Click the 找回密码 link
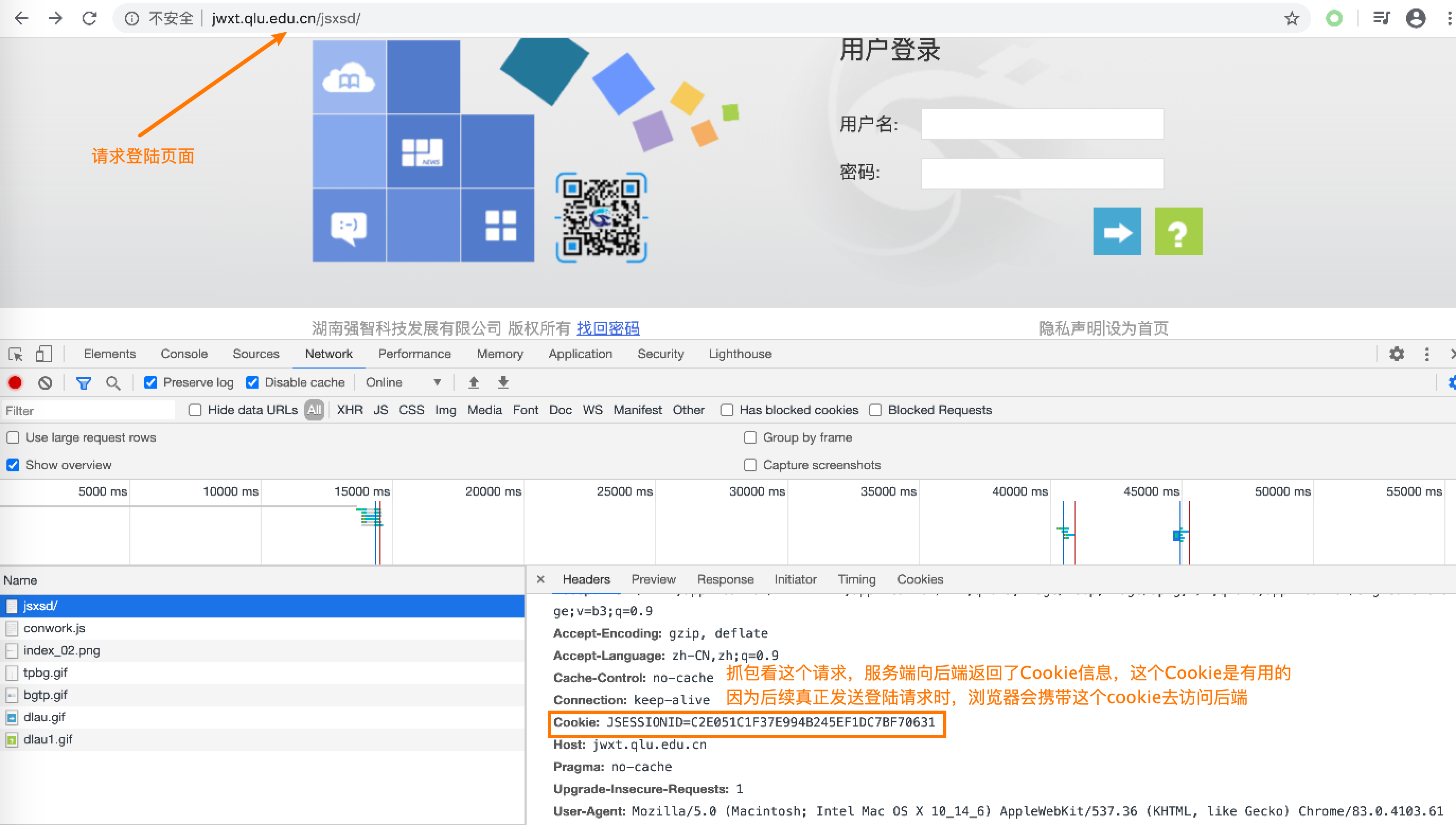Viewport: 1456px width, 825px height. pos(608,328)
